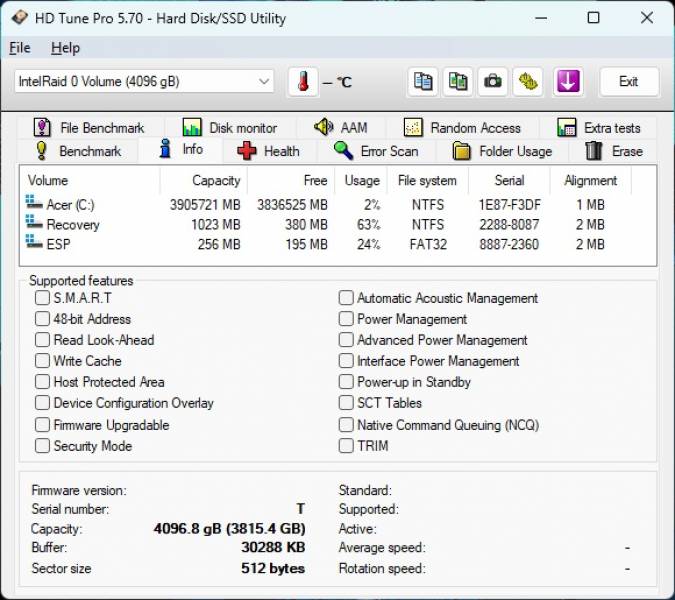
Task: Click the HD Tune Pro title bar icon
Action: click(x=20, y=18)
